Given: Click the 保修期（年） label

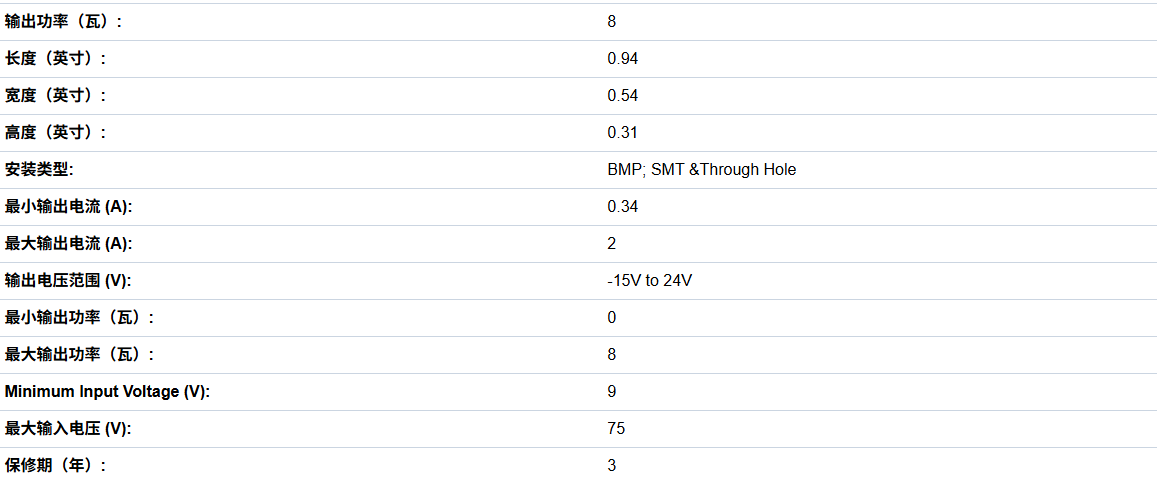Looking at the screenshot, I should (55, 465).
